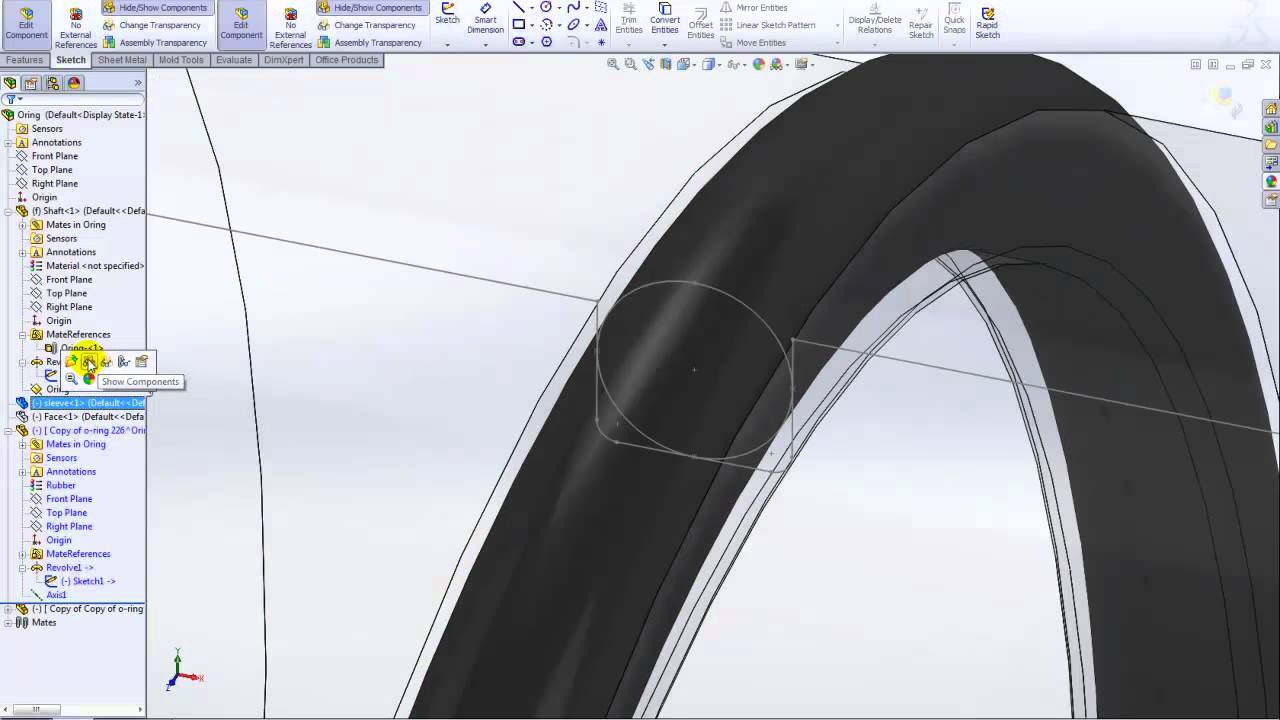This screenshot has height=720, width=1280.
Task: Click Edit Appearance color ball icon
Action: [x=759, y=64]
